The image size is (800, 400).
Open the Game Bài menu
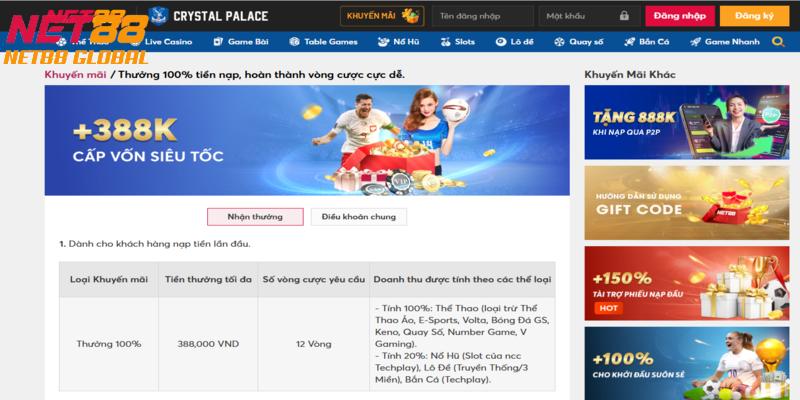tap(241, 42)
